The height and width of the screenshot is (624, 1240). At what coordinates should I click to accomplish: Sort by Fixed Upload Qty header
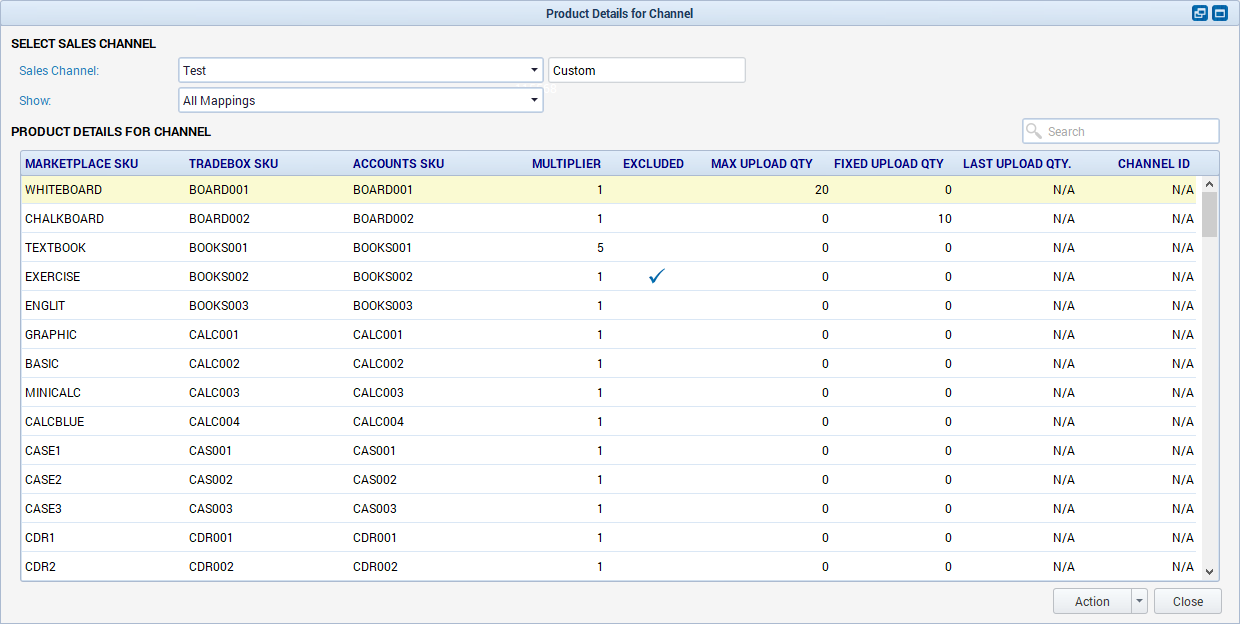click(x=888, y=164)
